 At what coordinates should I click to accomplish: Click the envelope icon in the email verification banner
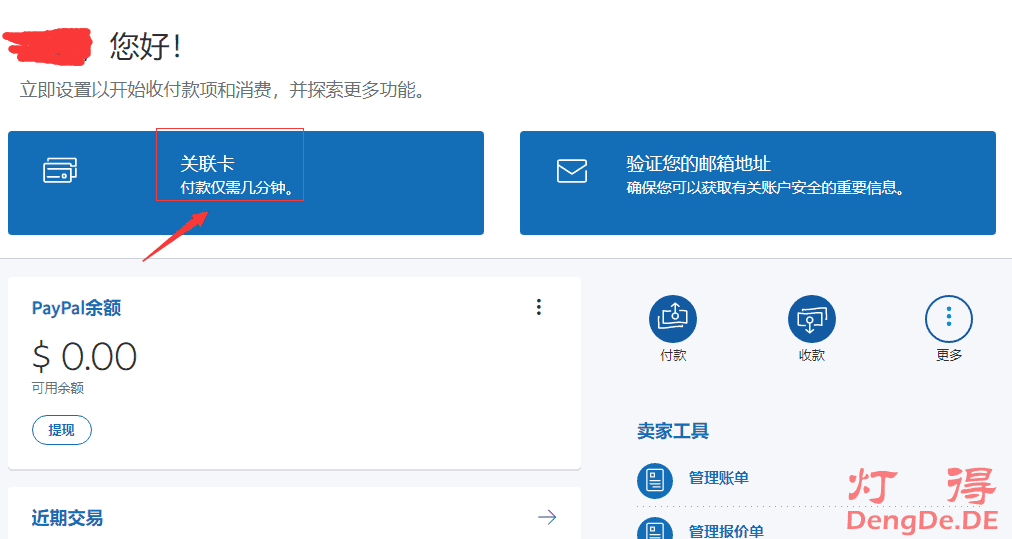coord(572,171)
